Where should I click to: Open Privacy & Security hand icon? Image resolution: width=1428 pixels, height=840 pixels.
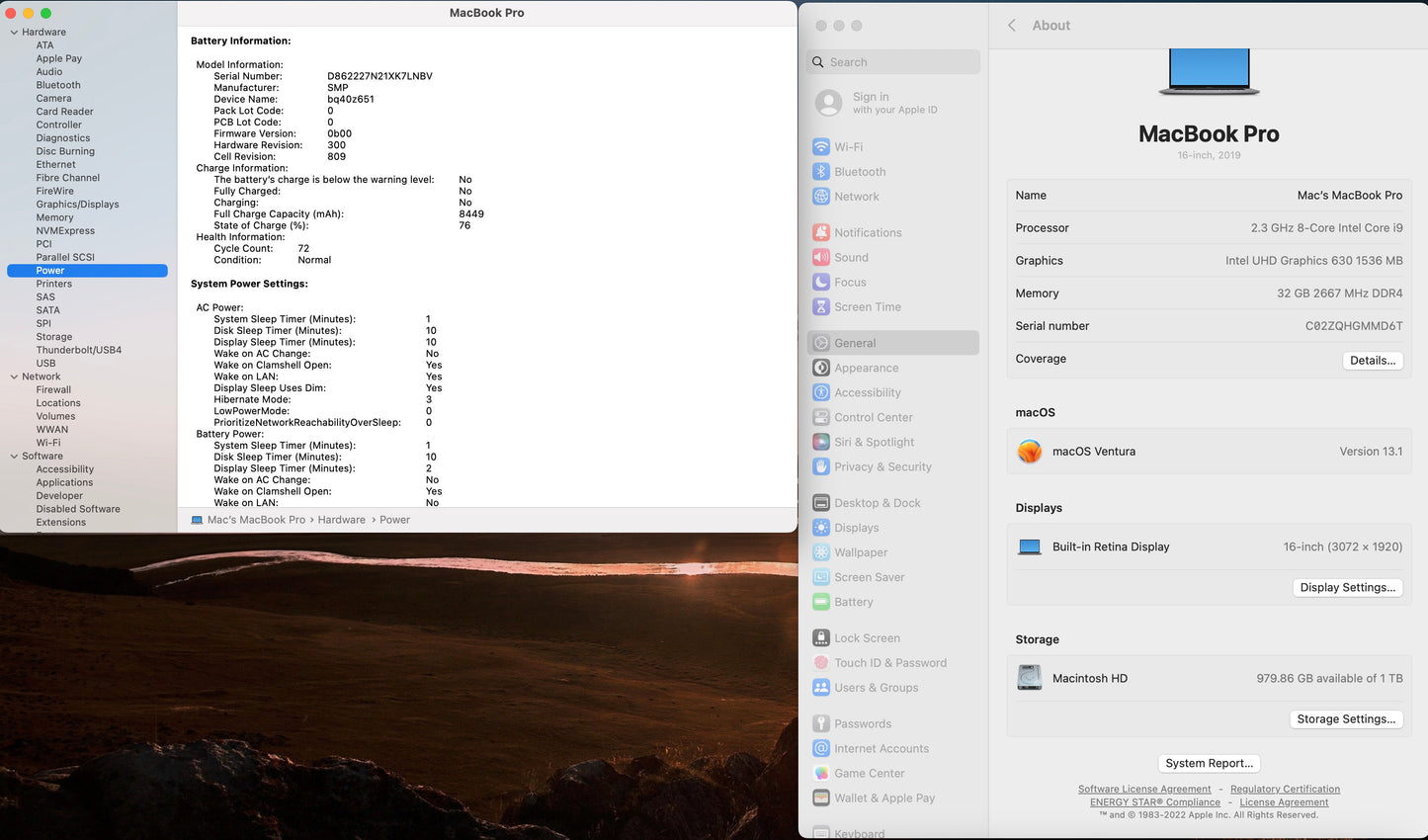(820, 466)
